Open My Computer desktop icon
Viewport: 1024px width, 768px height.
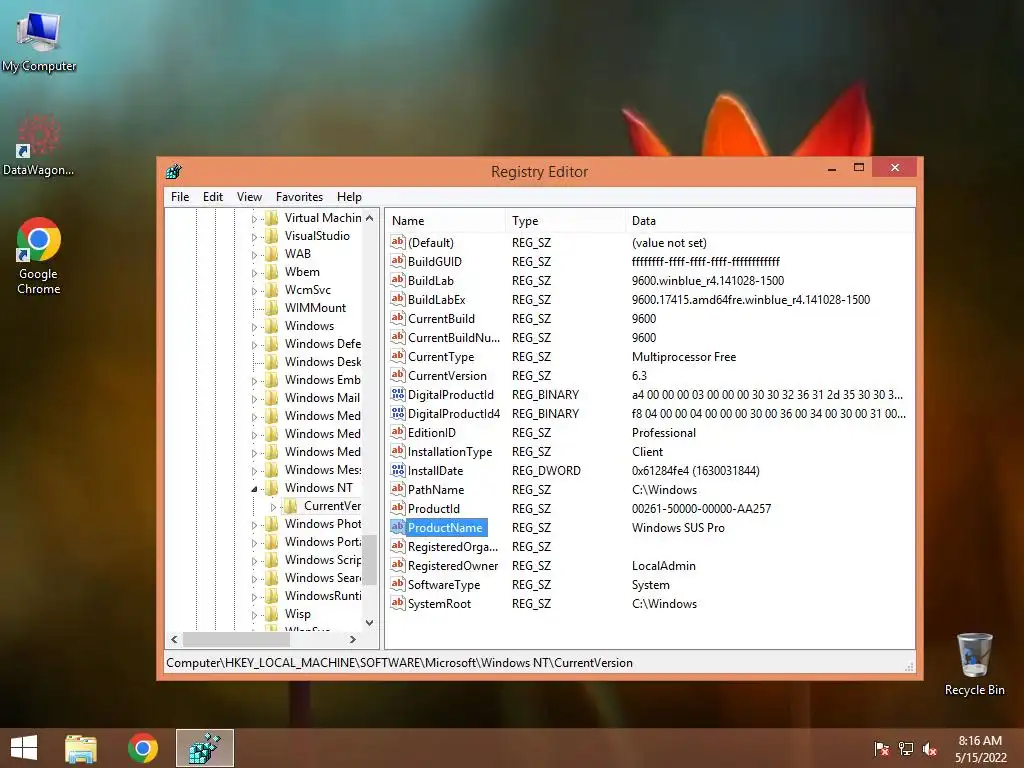(39, 41)
